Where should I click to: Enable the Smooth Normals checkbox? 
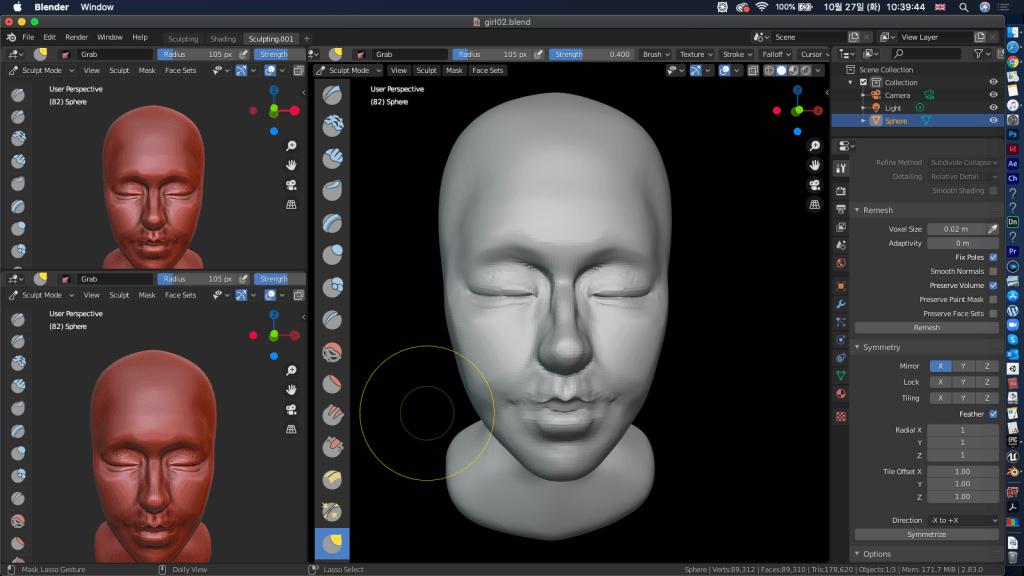pyautogui.click(x=993, y=271)
